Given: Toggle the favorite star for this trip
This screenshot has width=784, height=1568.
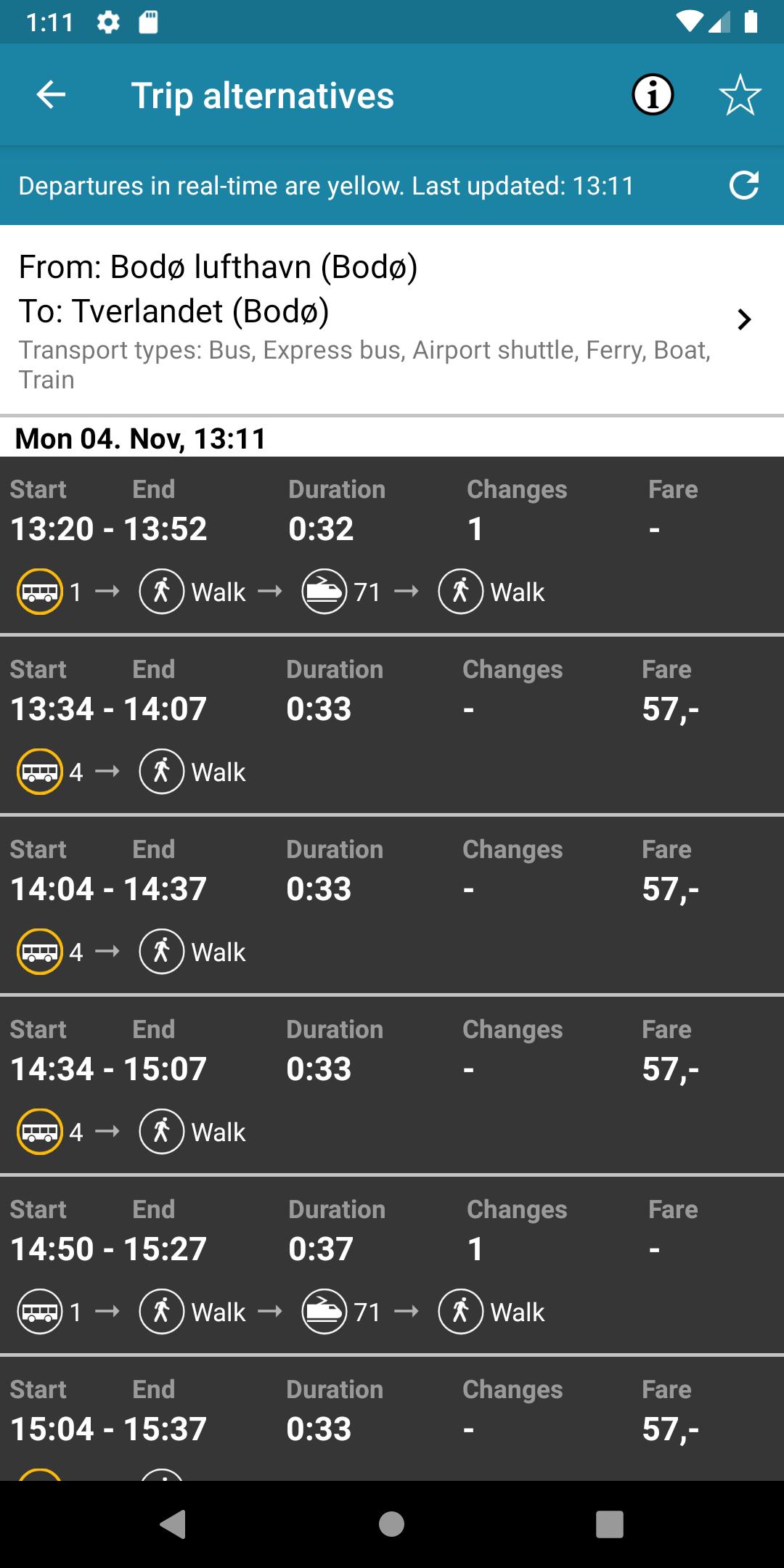Looking at the screenshot, I should [x=740, y=95].
